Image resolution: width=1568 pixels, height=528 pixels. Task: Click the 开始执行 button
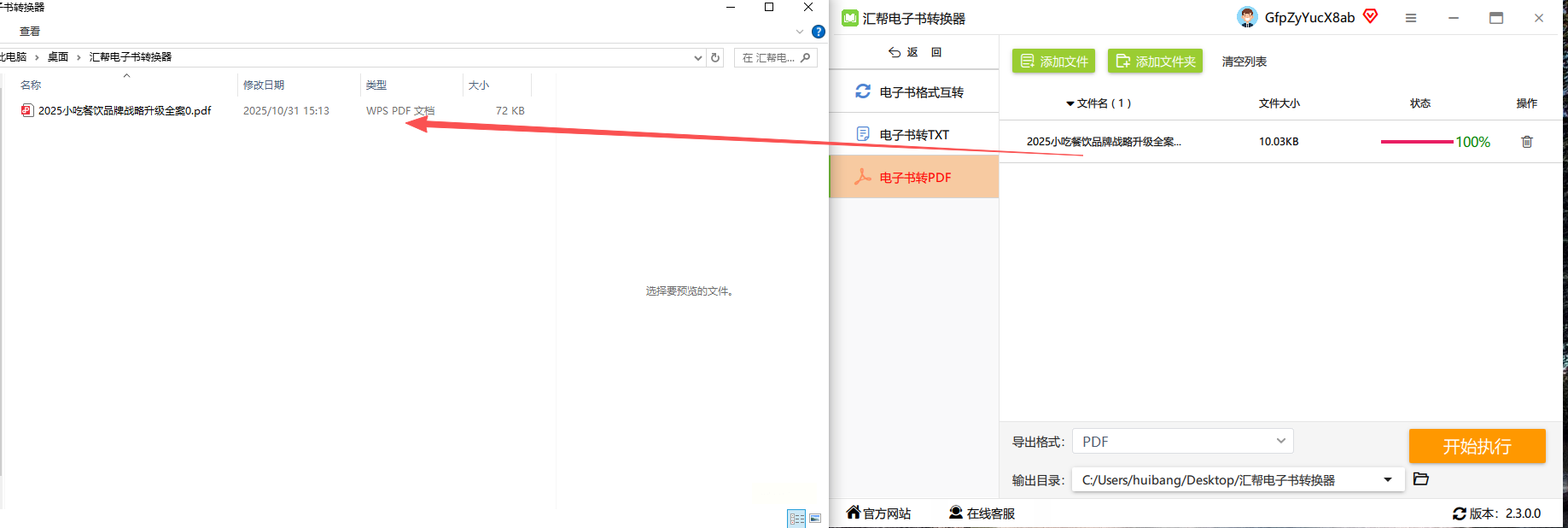point(1477,446)
